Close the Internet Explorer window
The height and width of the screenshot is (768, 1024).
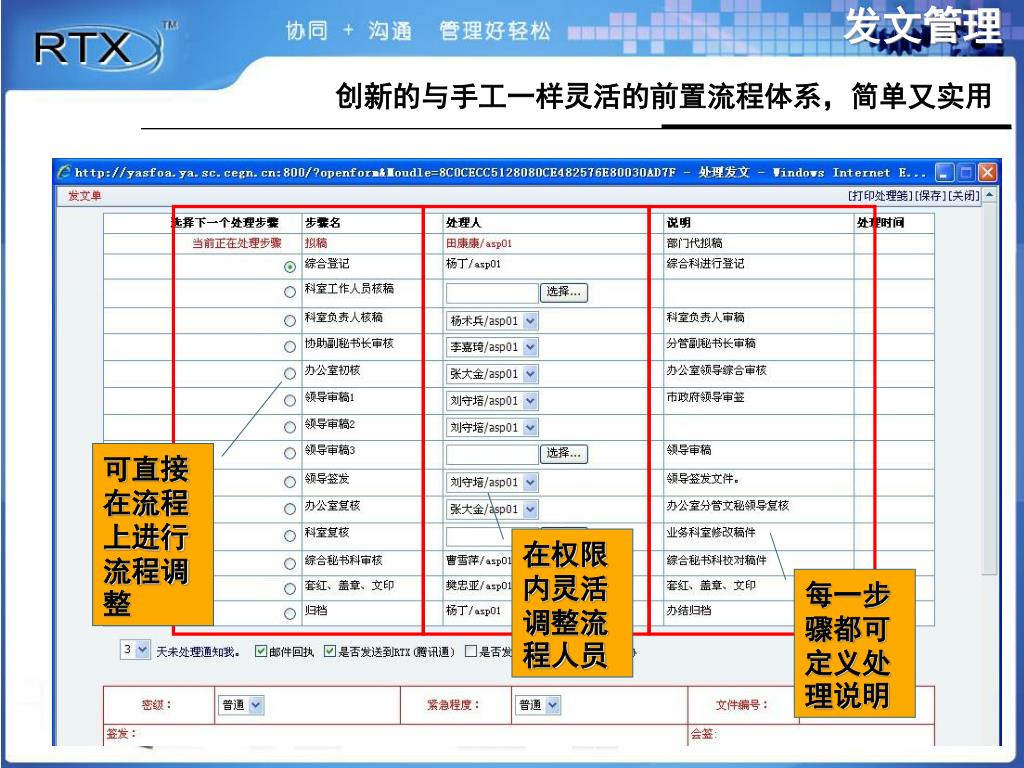987,172
